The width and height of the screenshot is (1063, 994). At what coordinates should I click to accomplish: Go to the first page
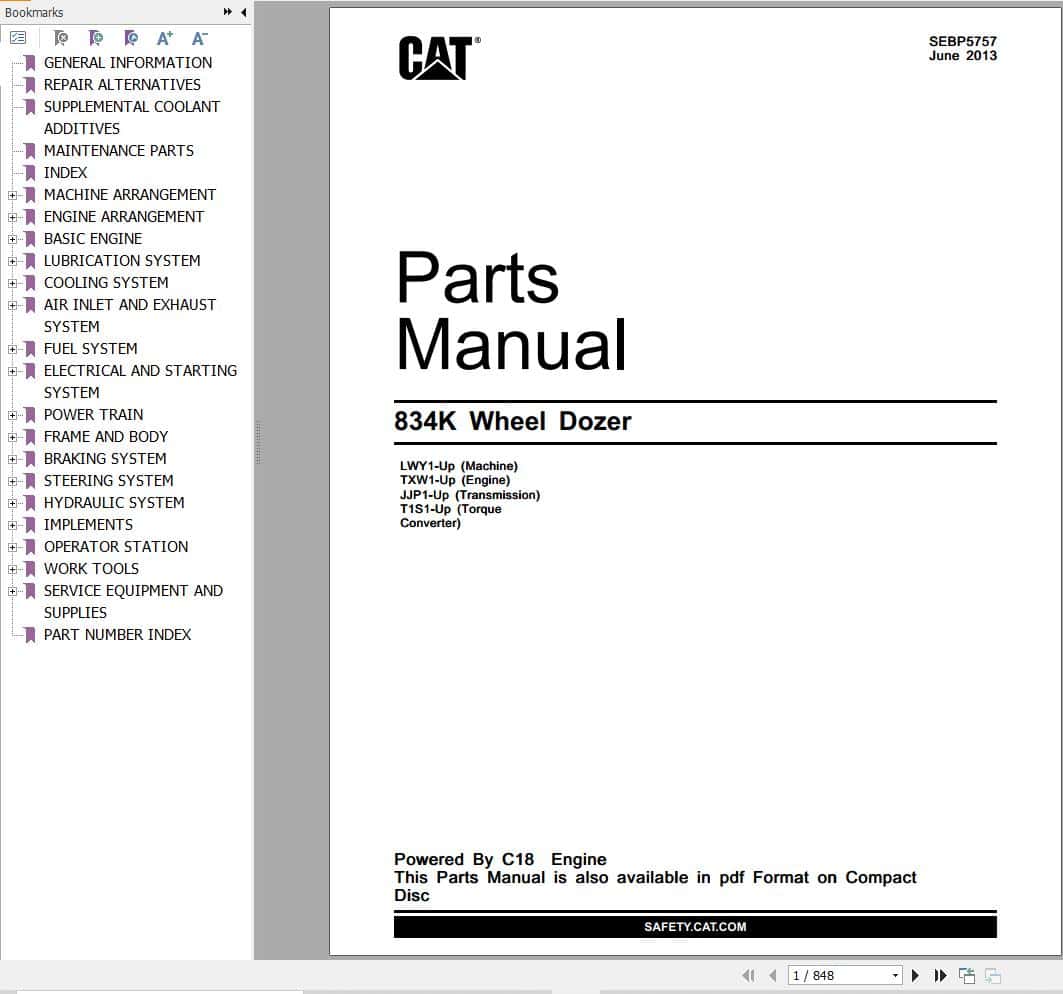(x=748, y=975)
